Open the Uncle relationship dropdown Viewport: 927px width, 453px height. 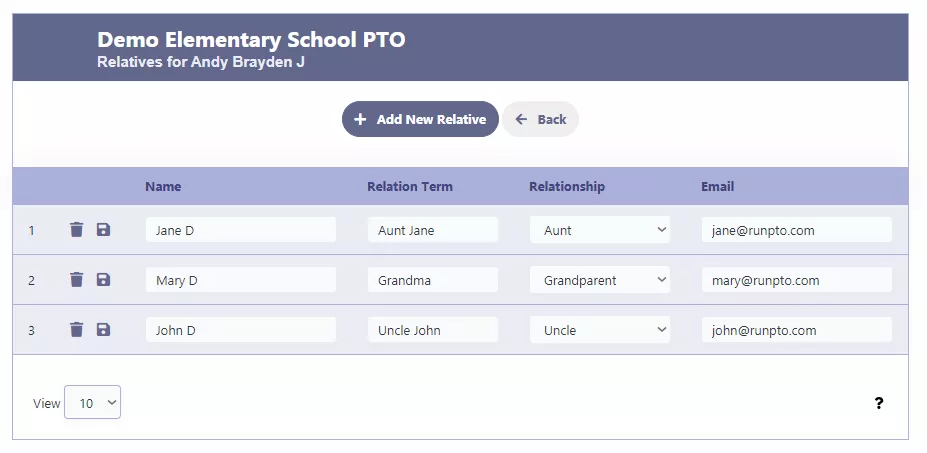(599, 329)
